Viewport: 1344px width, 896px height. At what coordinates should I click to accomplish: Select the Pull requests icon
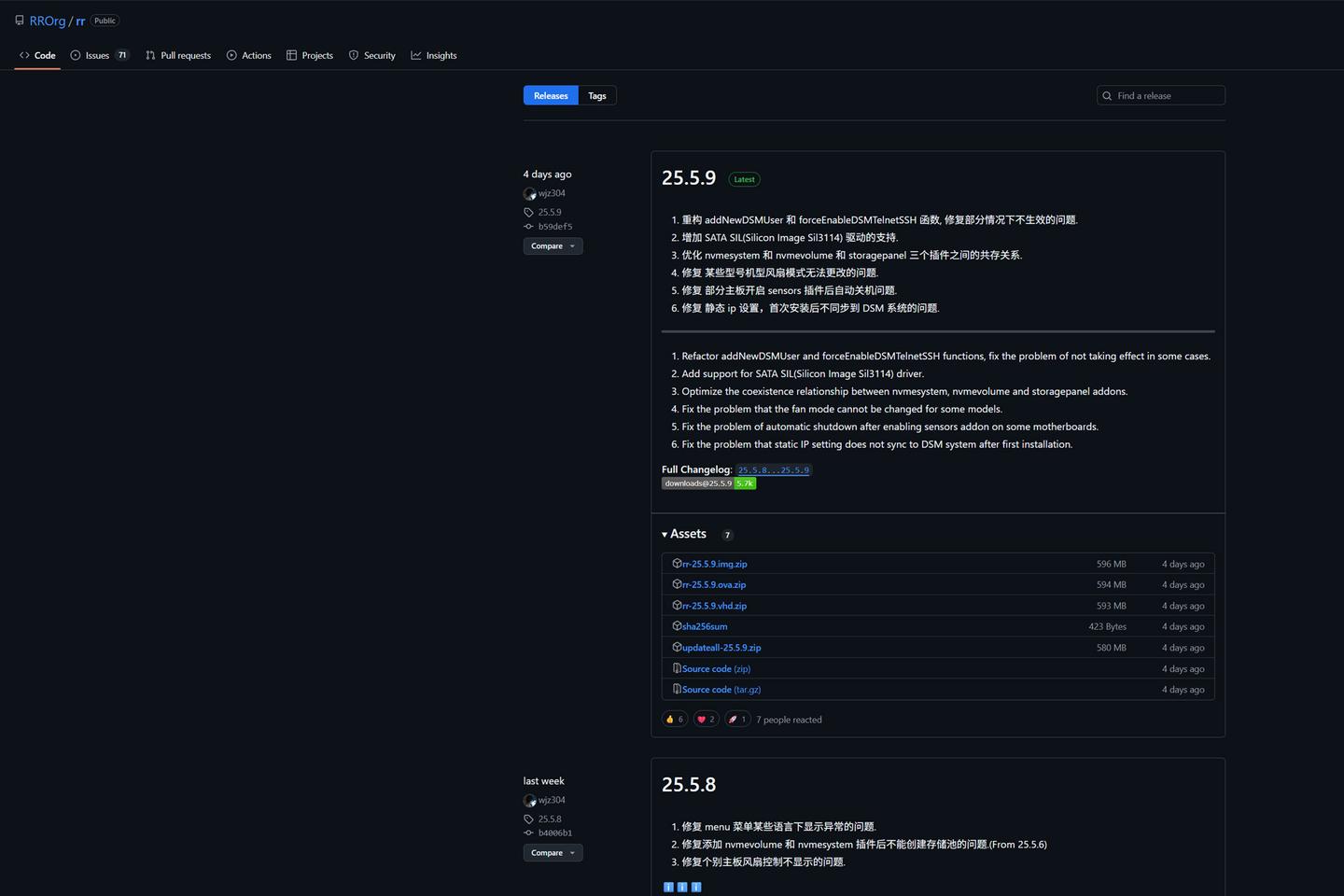[150, 55]
